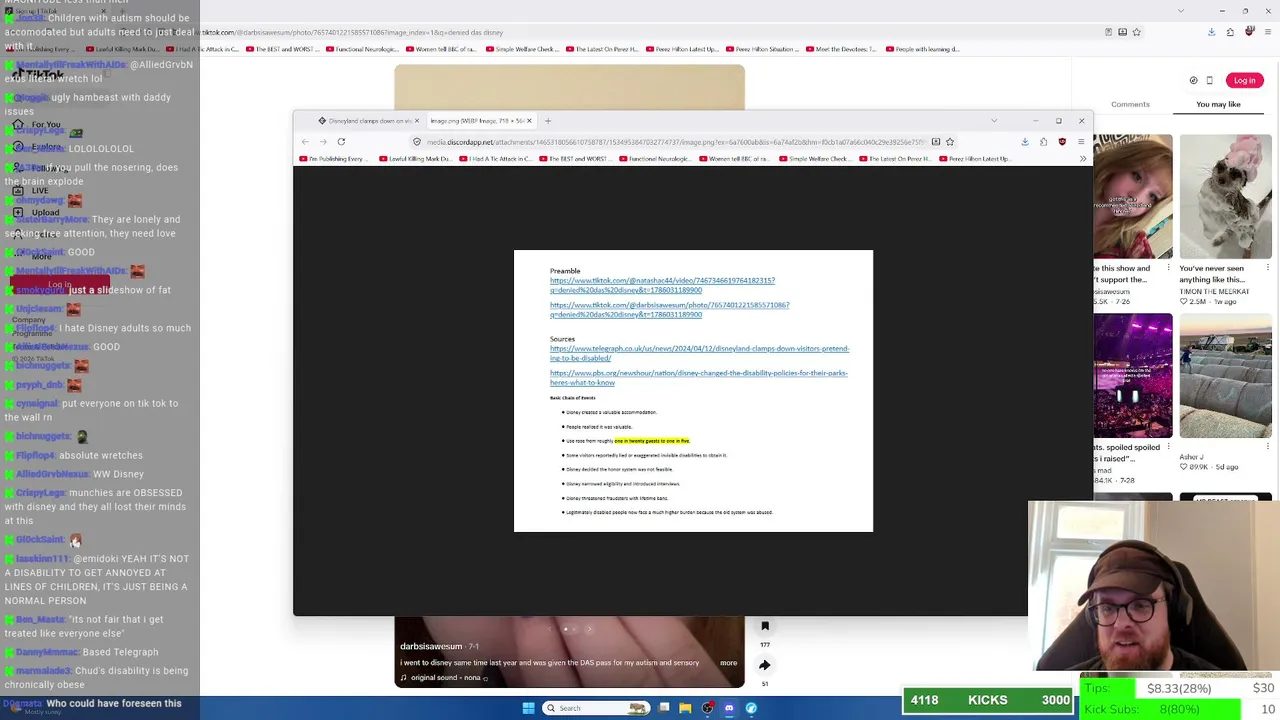Switch to the You may like tab
The height and width of the screenshot is (720, 1280).
[1218, 104]
